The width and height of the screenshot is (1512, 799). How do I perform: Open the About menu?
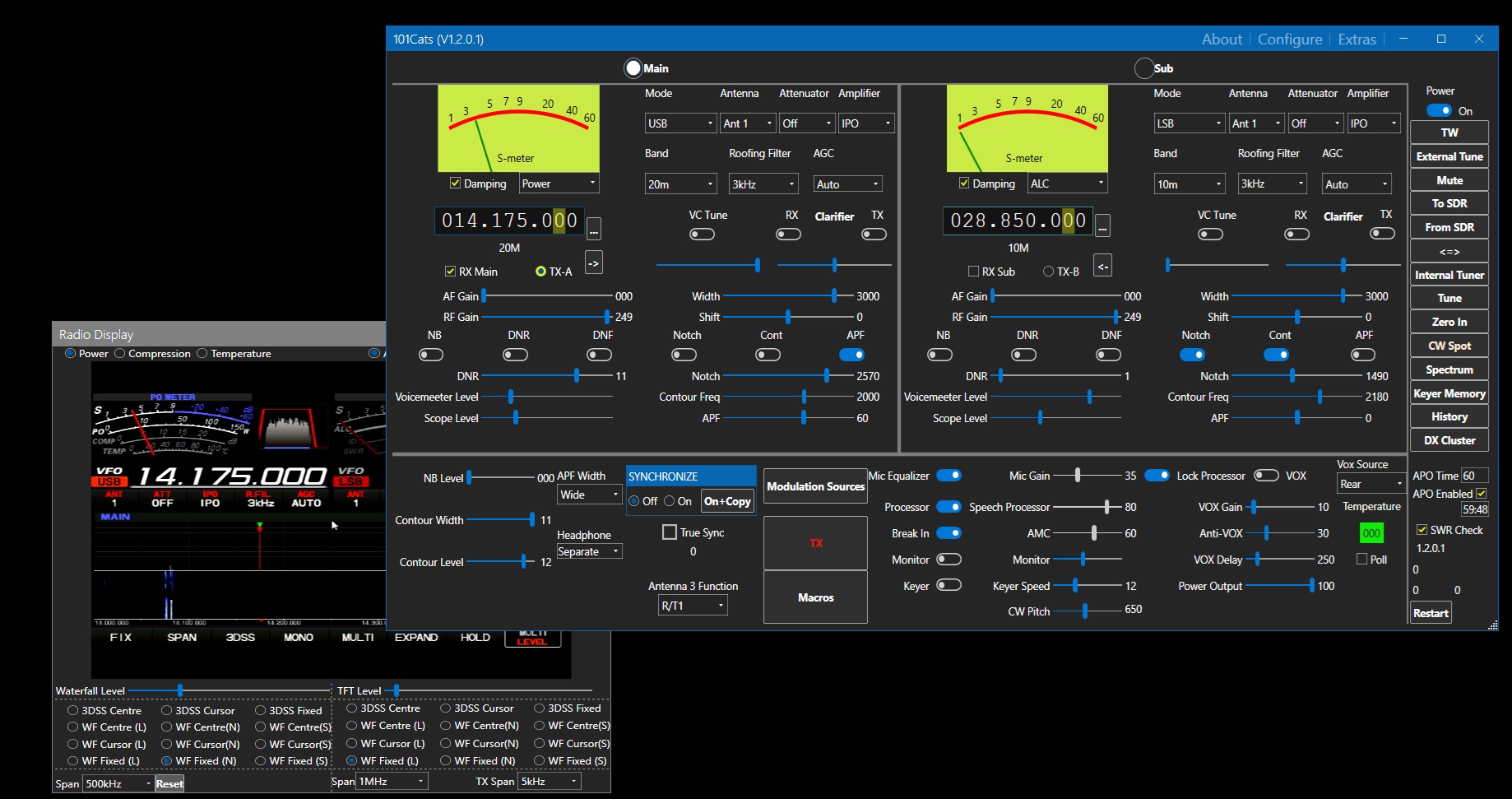pyautogui.click(x=1222, y=39)
